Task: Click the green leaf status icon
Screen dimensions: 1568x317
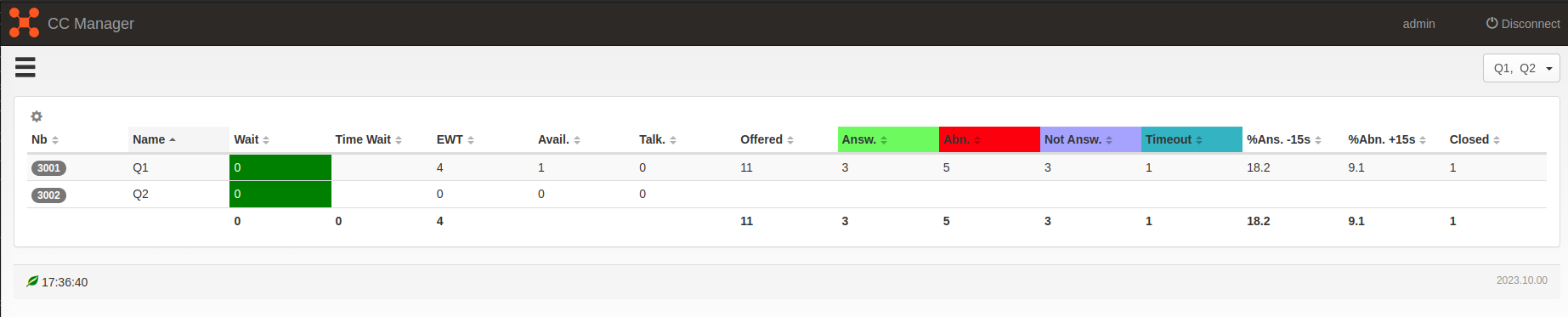Action: point(32,281)
